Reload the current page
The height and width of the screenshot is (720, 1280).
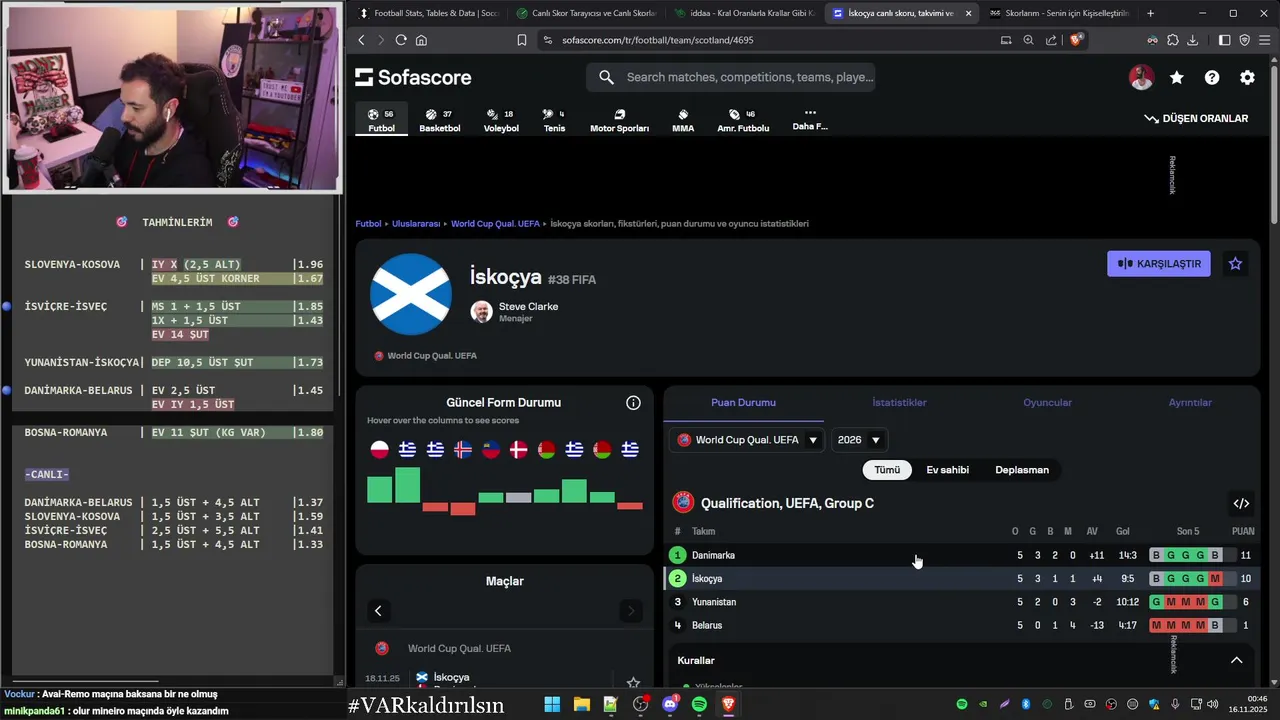point(401,40)
